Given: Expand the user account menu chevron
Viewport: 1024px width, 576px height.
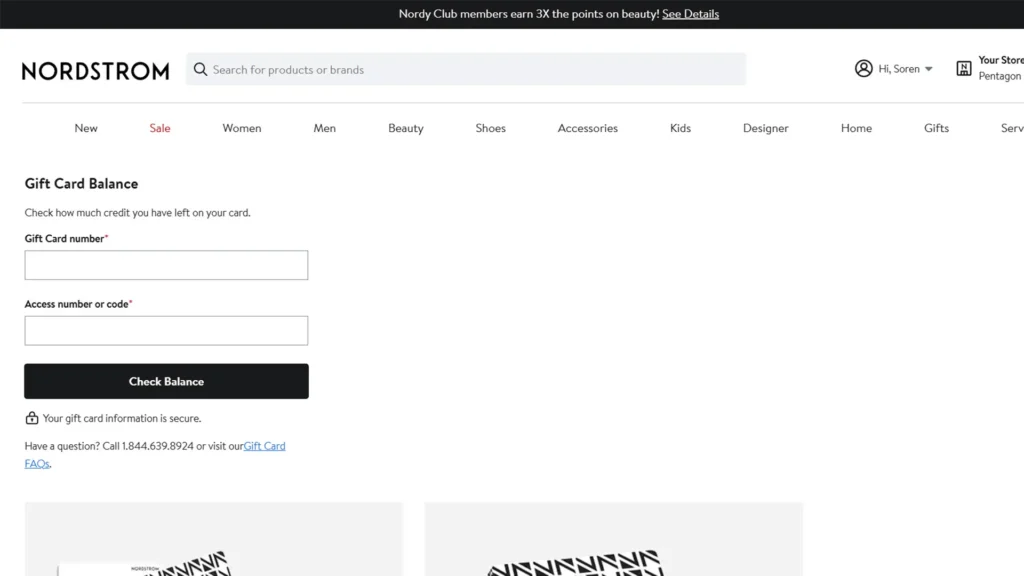Looking at the screenshot, I should (927, 69).
